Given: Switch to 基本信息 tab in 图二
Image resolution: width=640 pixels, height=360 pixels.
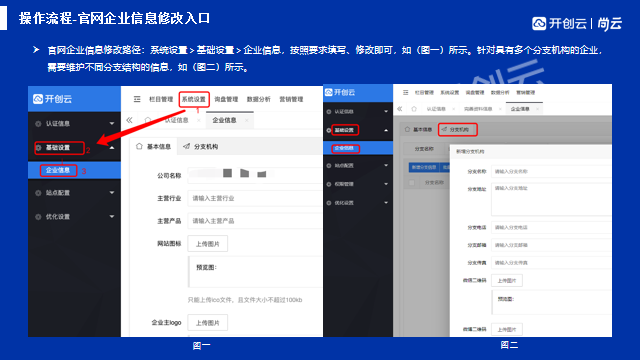Looking at the screenshot, I should (418, 129).
